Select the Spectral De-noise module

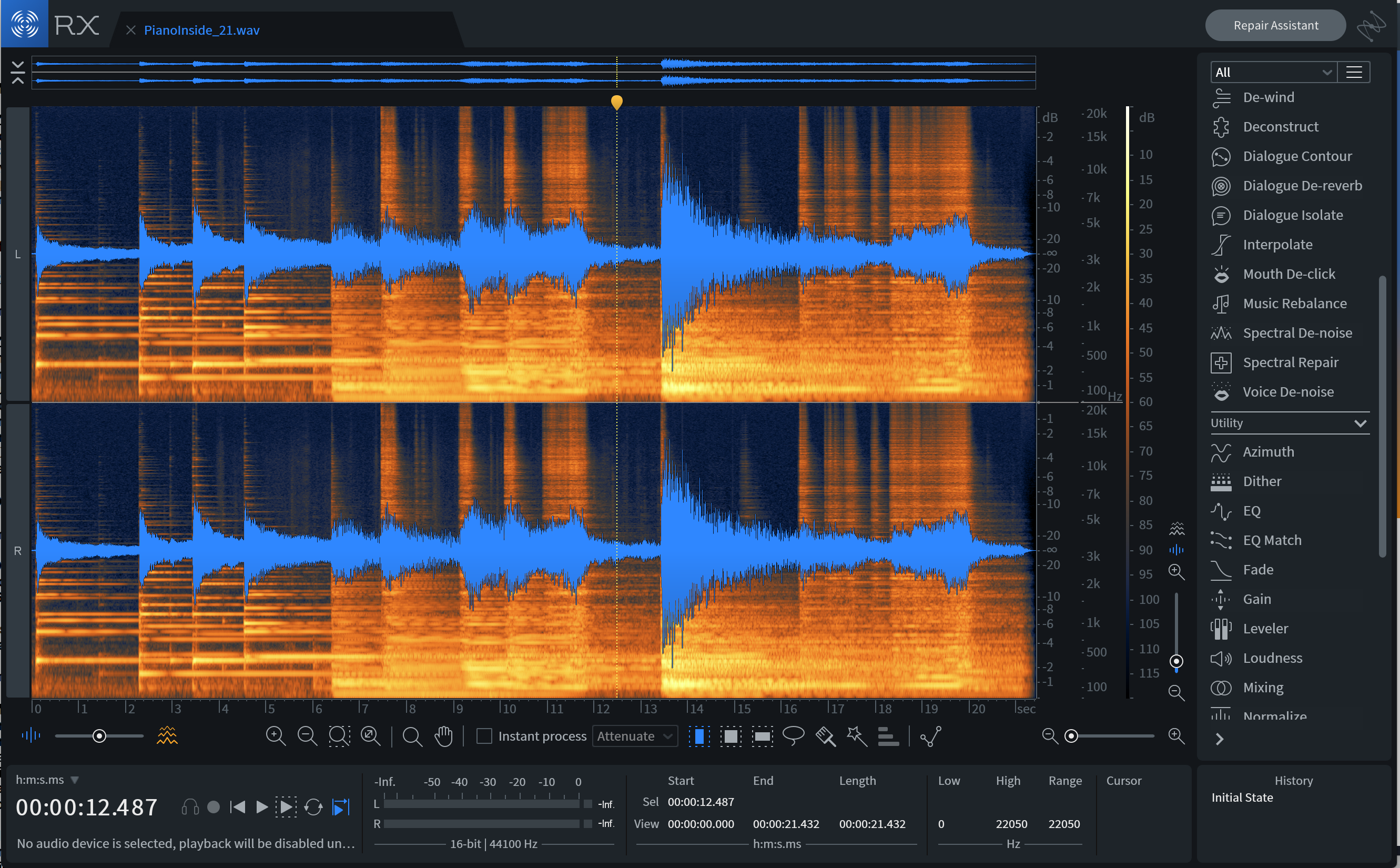pos(1294,332)
